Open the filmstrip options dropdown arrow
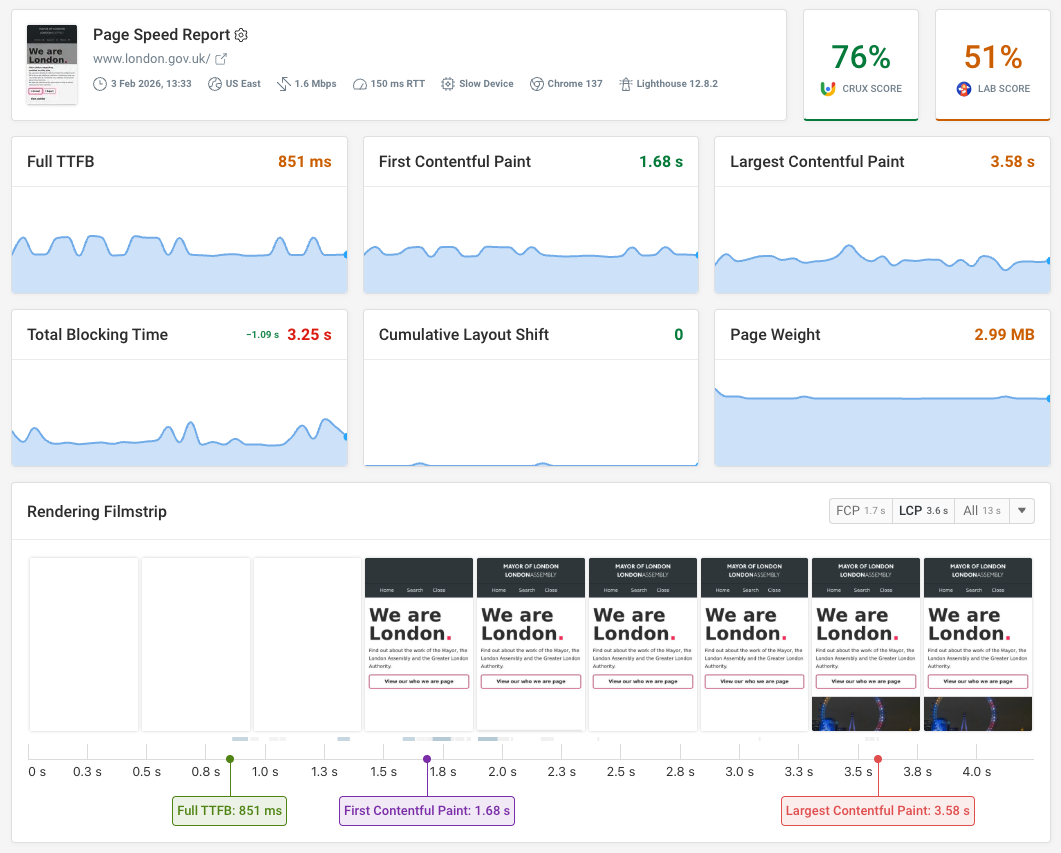Image resolution: width=1061 pixels, height=853 pixels. coord(1022,511)
